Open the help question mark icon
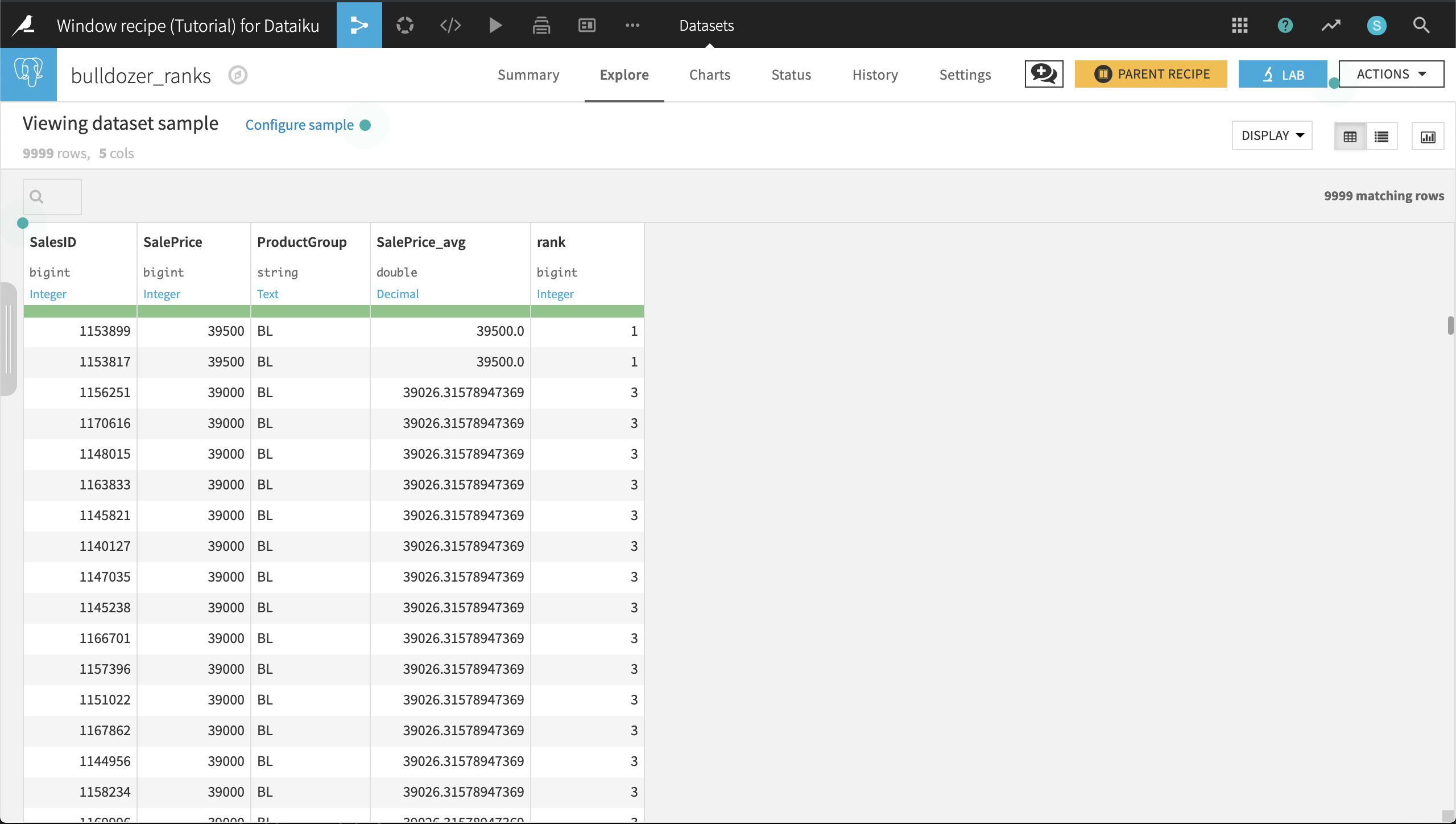 (1285, 25)
